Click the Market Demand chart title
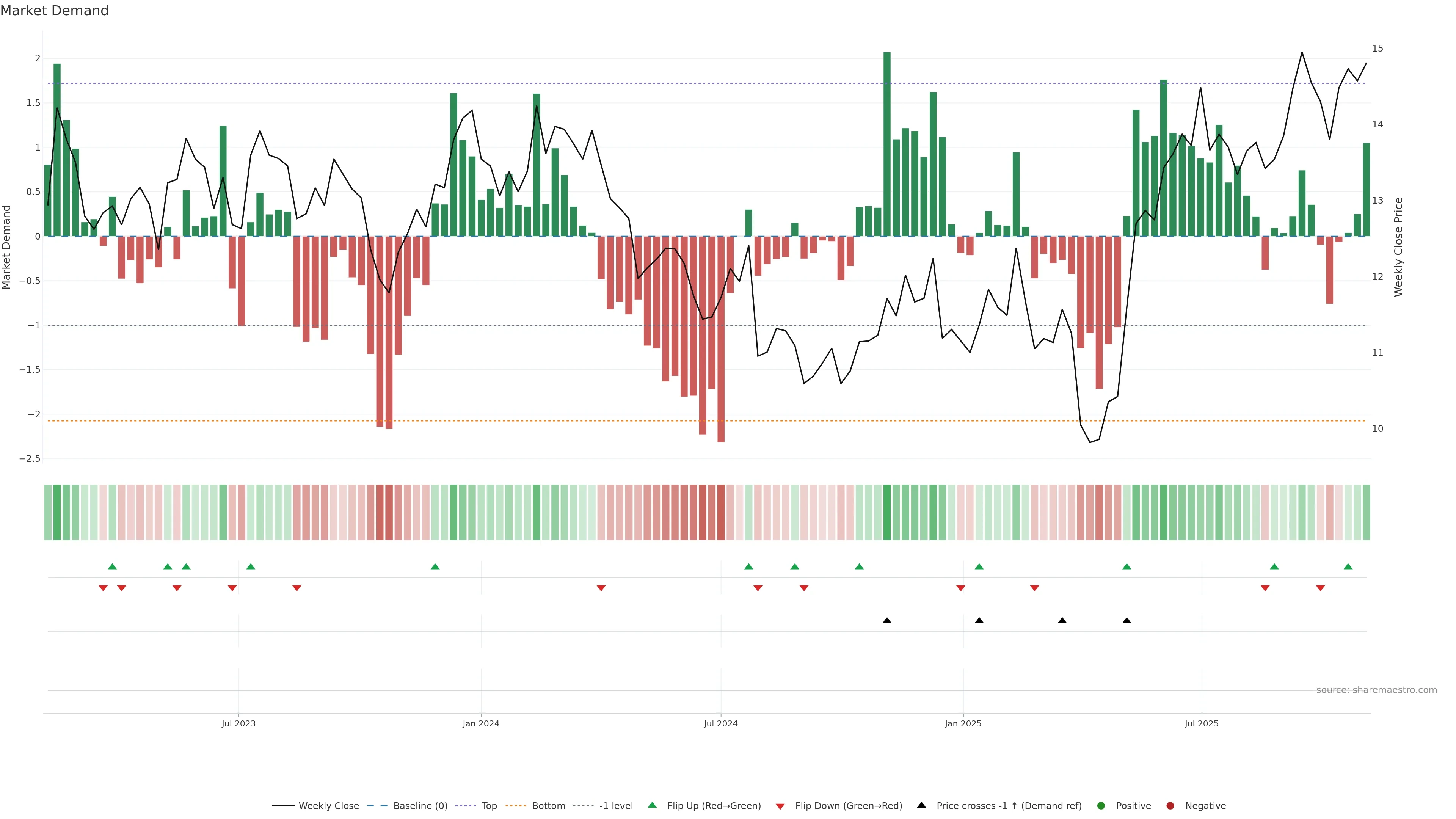This screenshot has height=819, width=1456. click(x=54, y=11)
